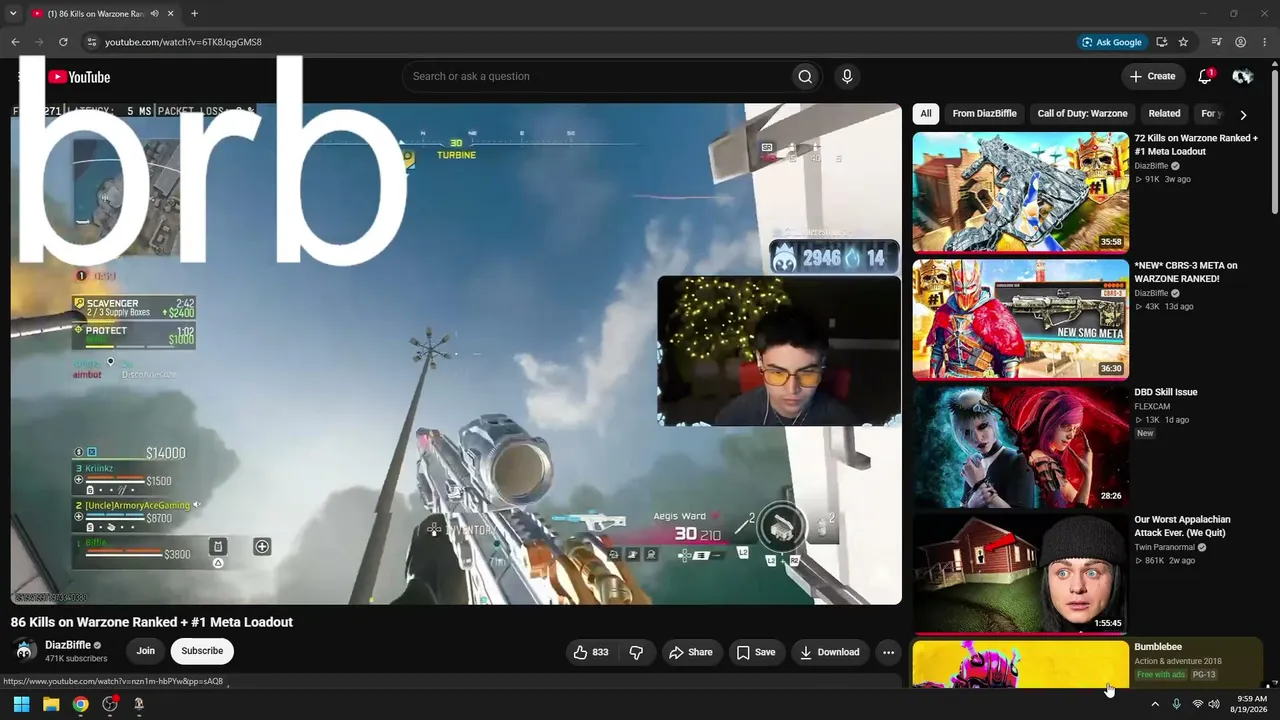The image size is (1280, 720).
Task: Open a new browser tab
Action: click(194, 14)
